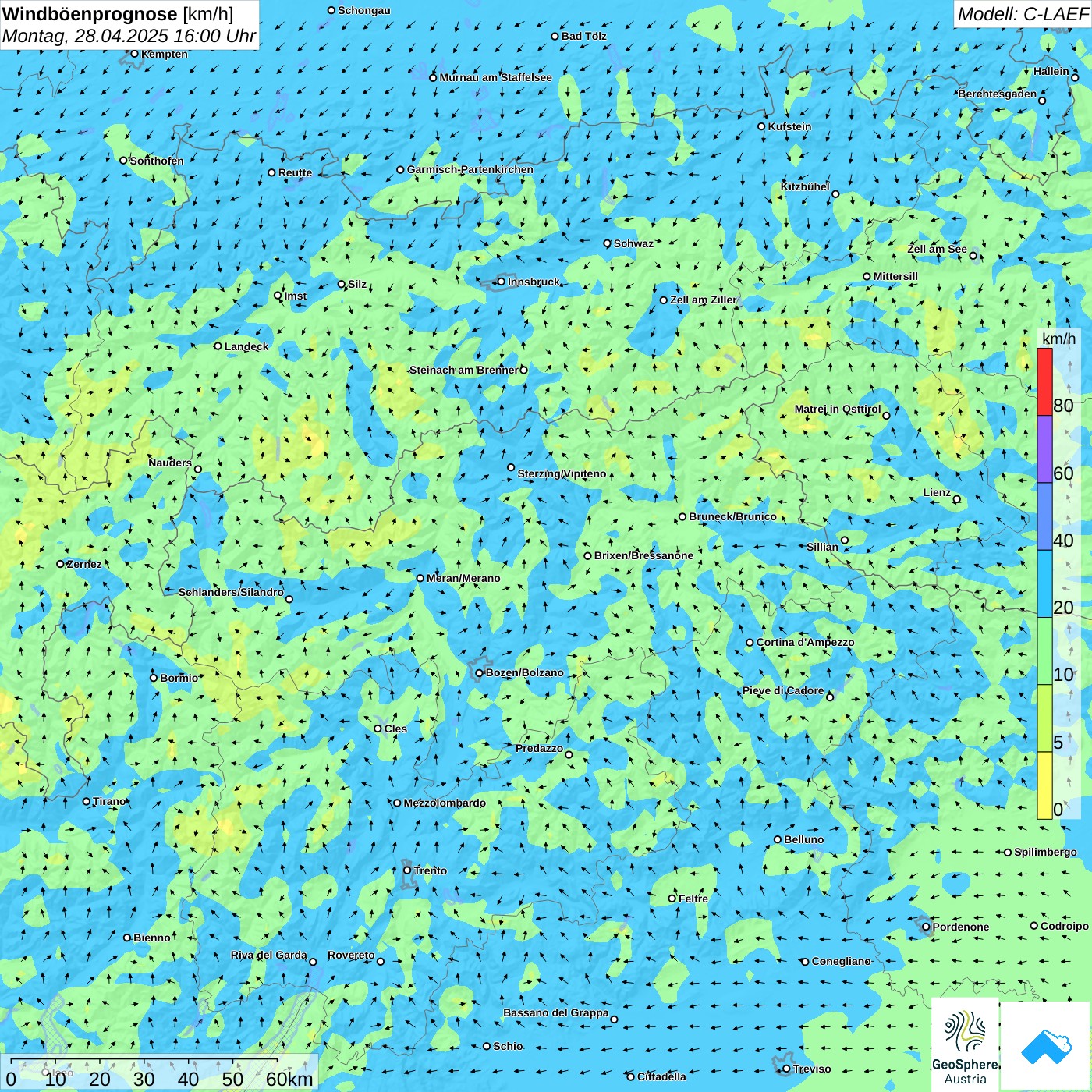Click the Kempten city marker

click(134, 54)
